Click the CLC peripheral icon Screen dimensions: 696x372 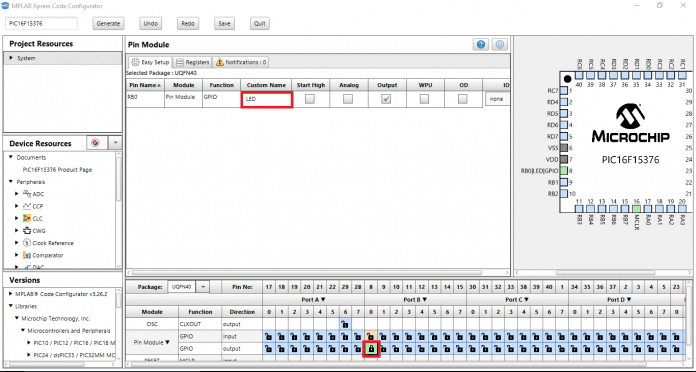[27, 218]
